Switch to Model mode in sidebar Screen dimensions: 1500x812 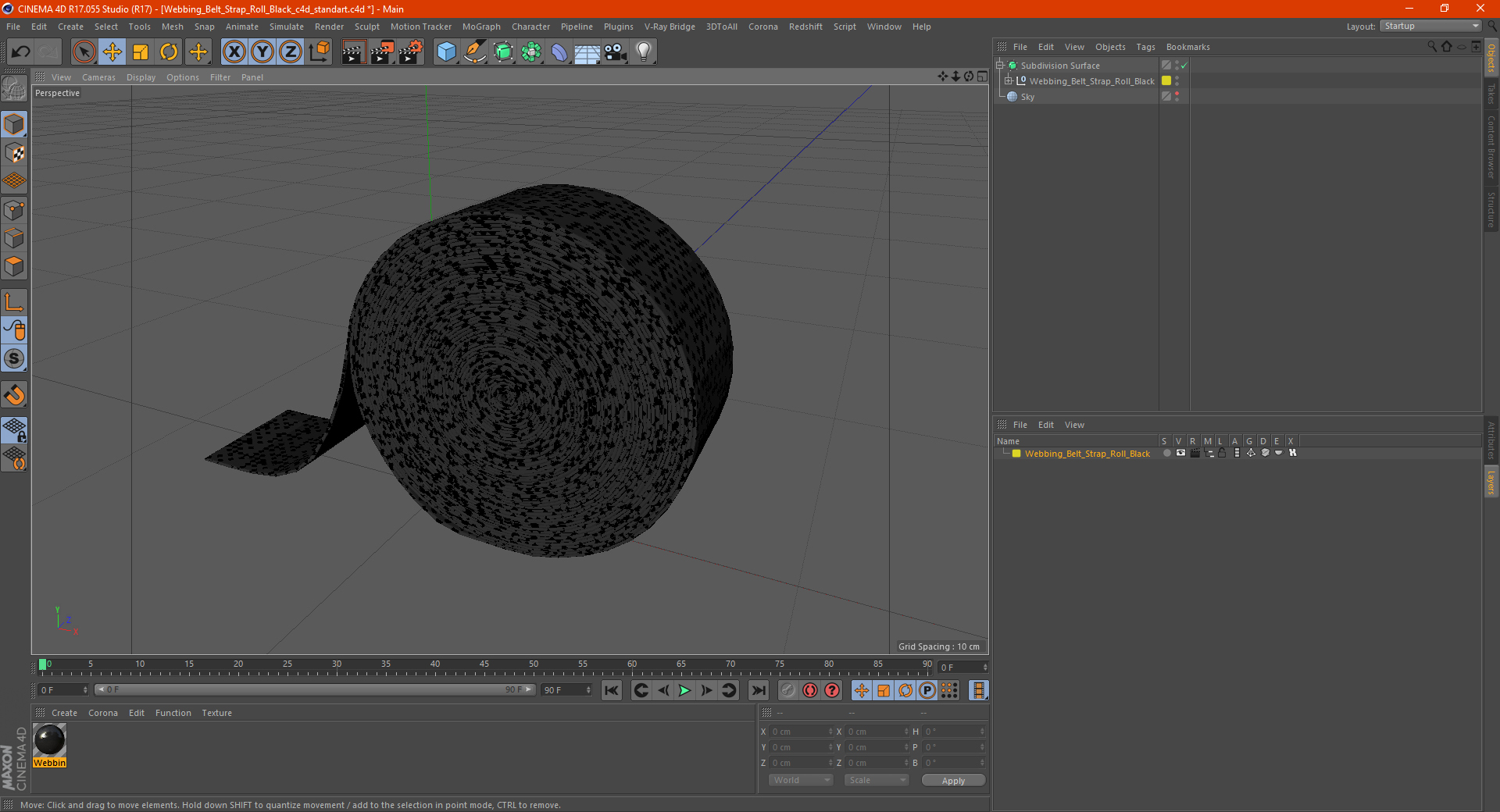(14, 125)
